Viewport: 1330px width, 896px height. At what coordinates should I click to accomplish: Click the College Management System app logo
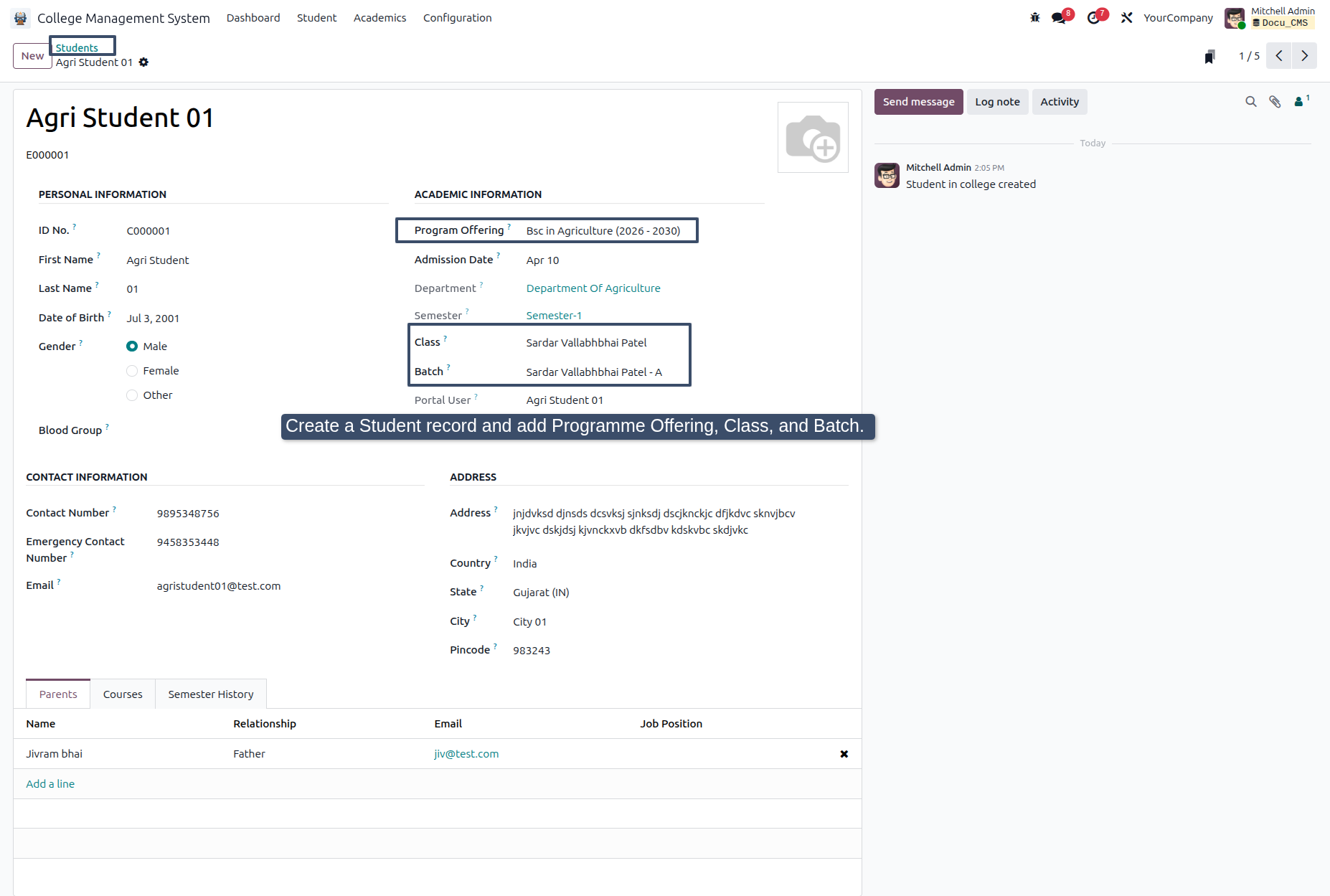coord(20,18)
